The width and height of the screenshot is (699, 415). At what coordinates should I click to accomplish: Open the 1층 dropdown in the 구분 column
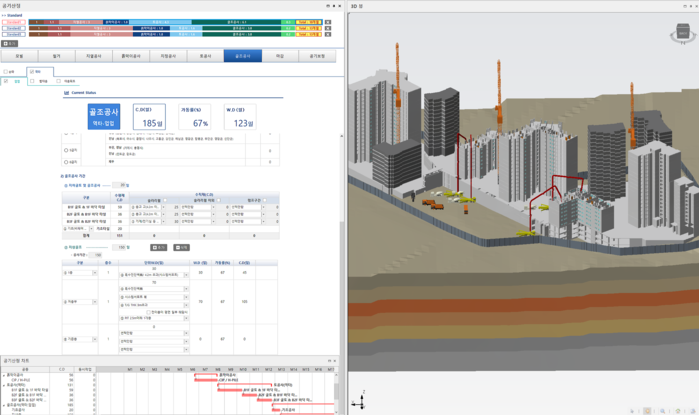tap(94, 273)
